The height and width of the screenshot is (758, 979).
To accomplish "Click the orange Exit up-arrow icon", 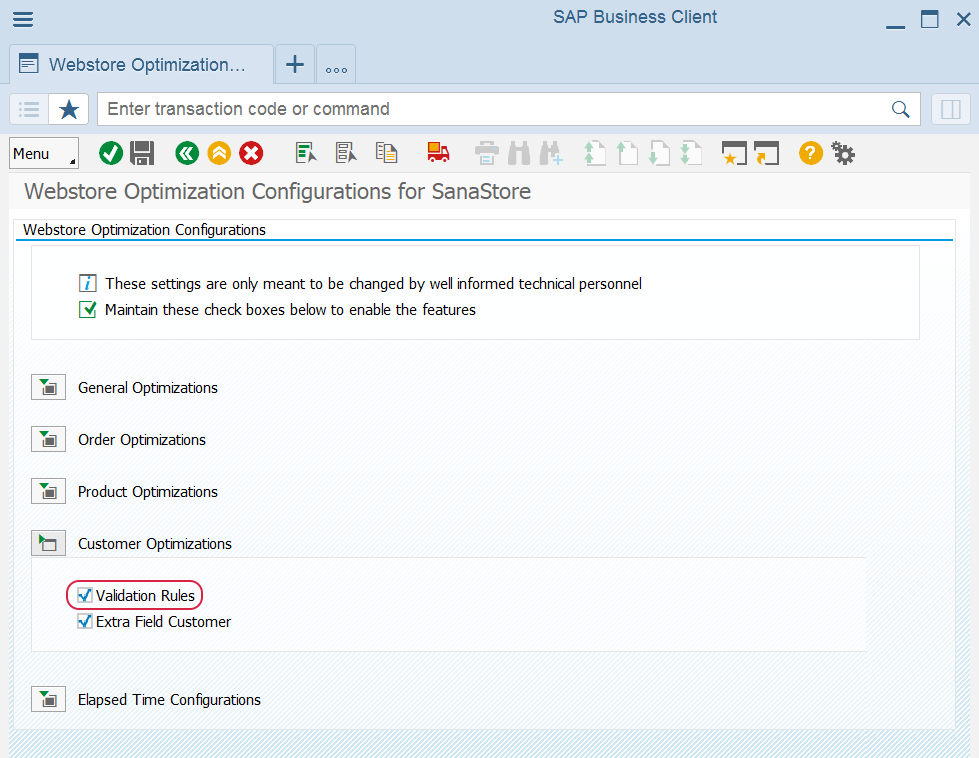I will (219, 153).
